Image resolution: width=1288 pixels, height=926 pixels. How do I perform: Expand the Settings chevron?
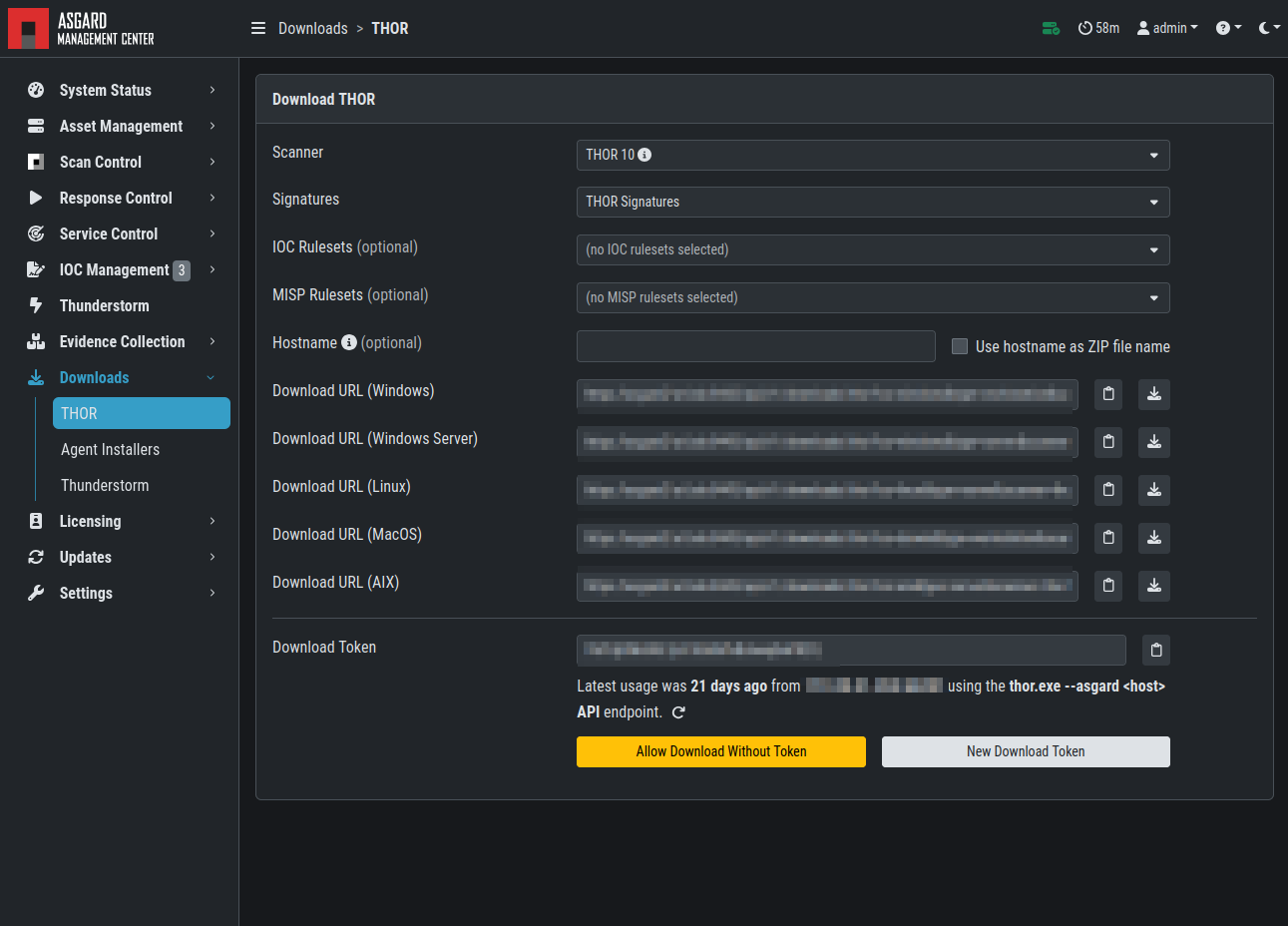click(x=213, y=593)
